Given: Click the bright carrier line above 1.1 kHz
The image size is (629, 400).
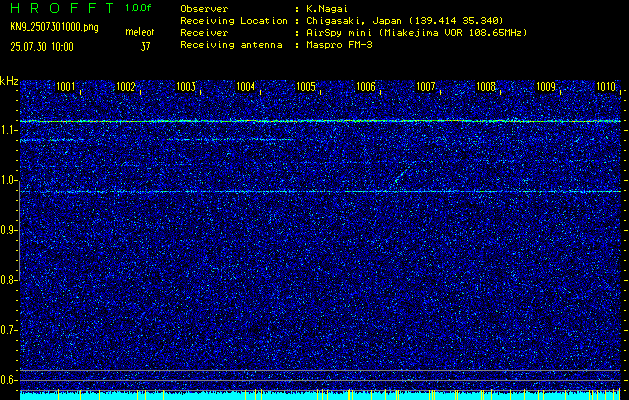Looking at the screenshot, I should point(320,121).
